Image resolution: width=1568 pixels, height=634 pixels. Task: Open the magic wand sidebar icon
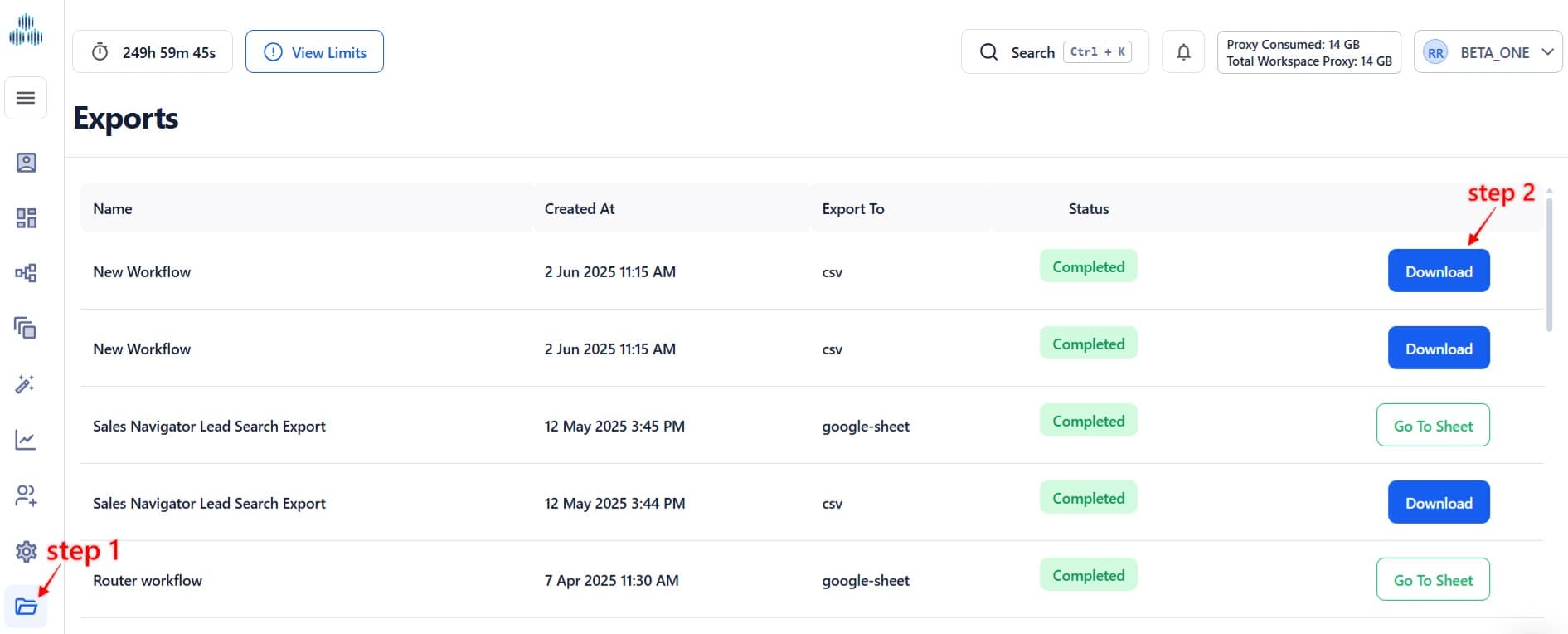[x=26, y=384]
